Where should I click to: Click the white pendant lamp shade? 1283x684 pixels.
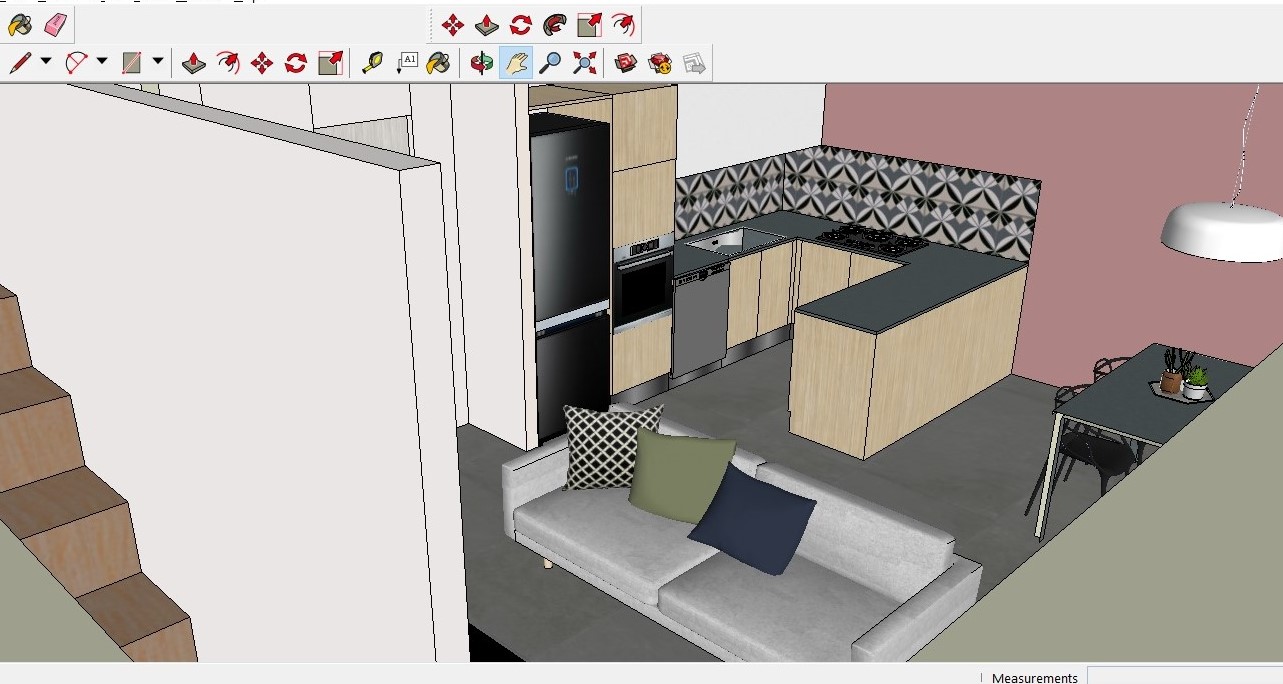point(1221,231)
